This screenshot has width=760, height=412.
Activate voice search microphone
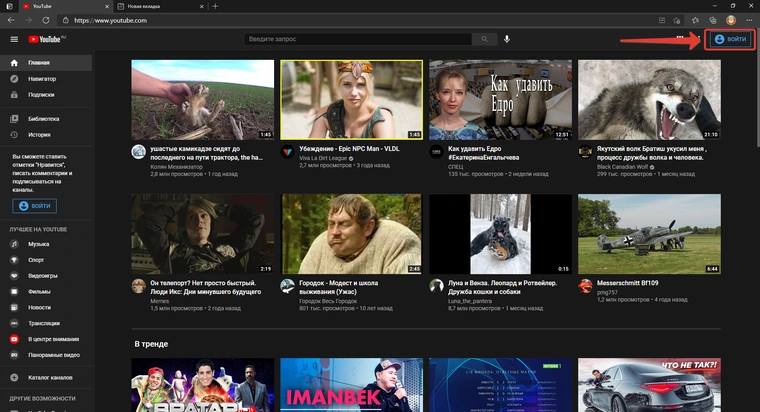(x=507, y=39)
